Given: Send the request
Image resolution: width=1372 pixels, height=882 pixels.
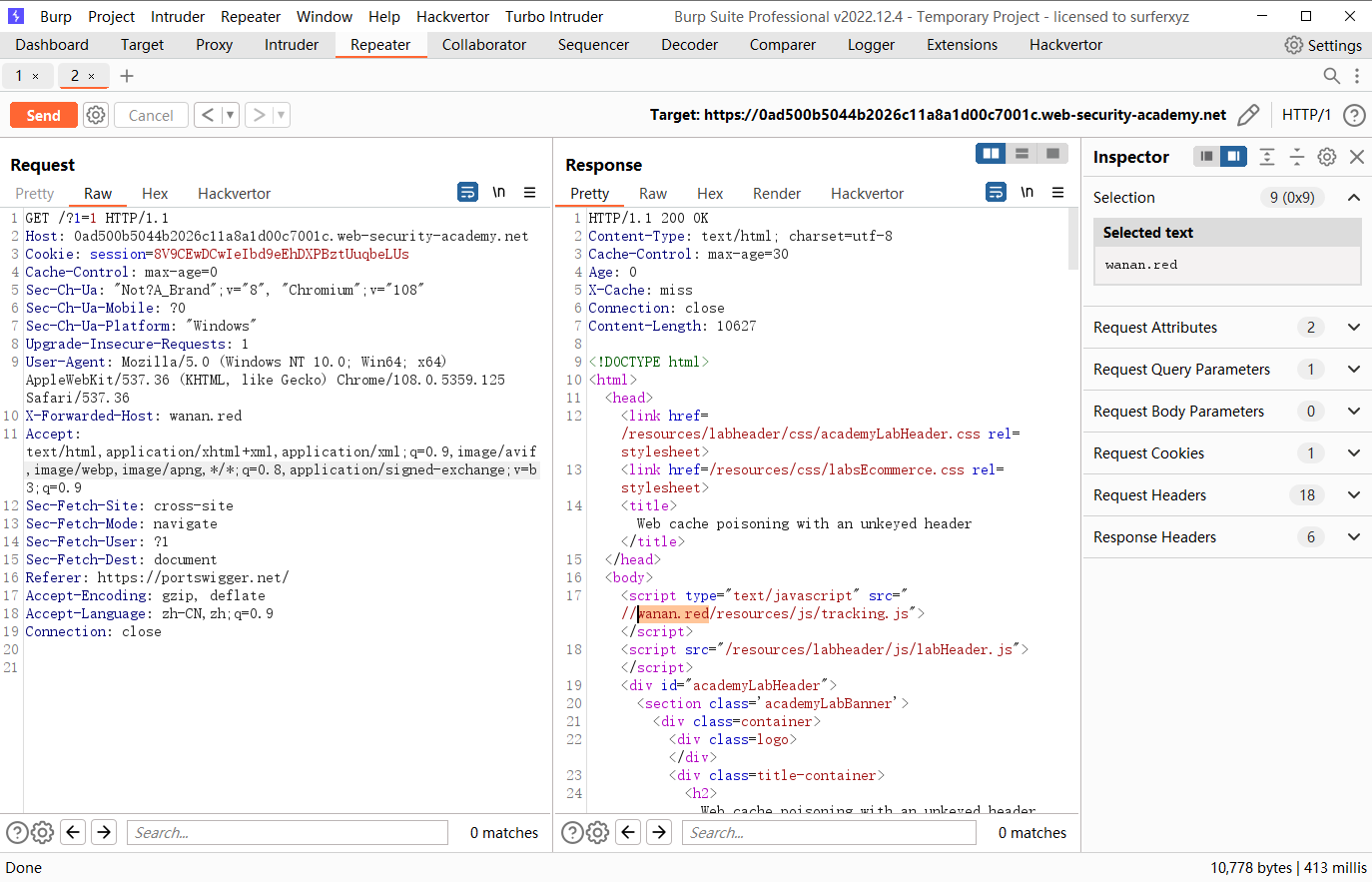Looking at the screenshot, I should click(x=44, y=115).
